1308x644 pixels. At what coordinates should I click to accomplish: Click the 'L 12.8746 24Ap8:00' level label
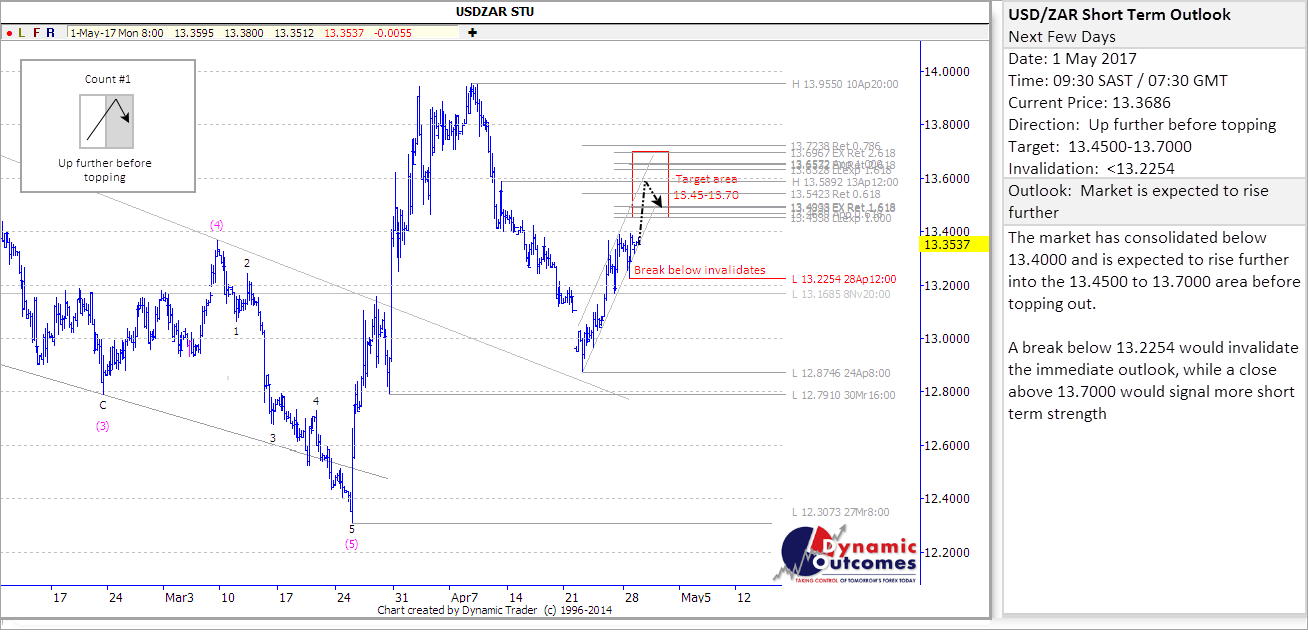pyautogui.click(x=840, y=373)
